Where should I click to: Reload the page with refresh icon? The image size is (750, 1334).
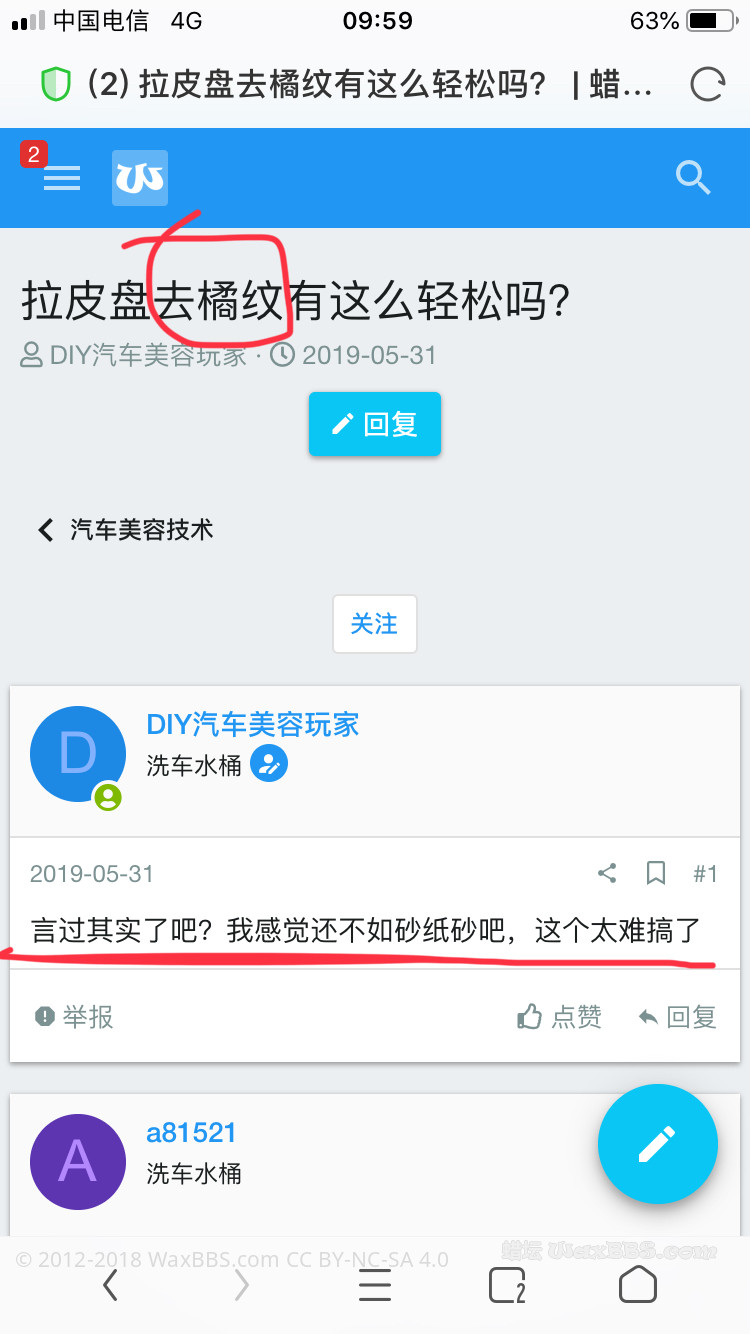pyautogui.click(x=707, y=85)
